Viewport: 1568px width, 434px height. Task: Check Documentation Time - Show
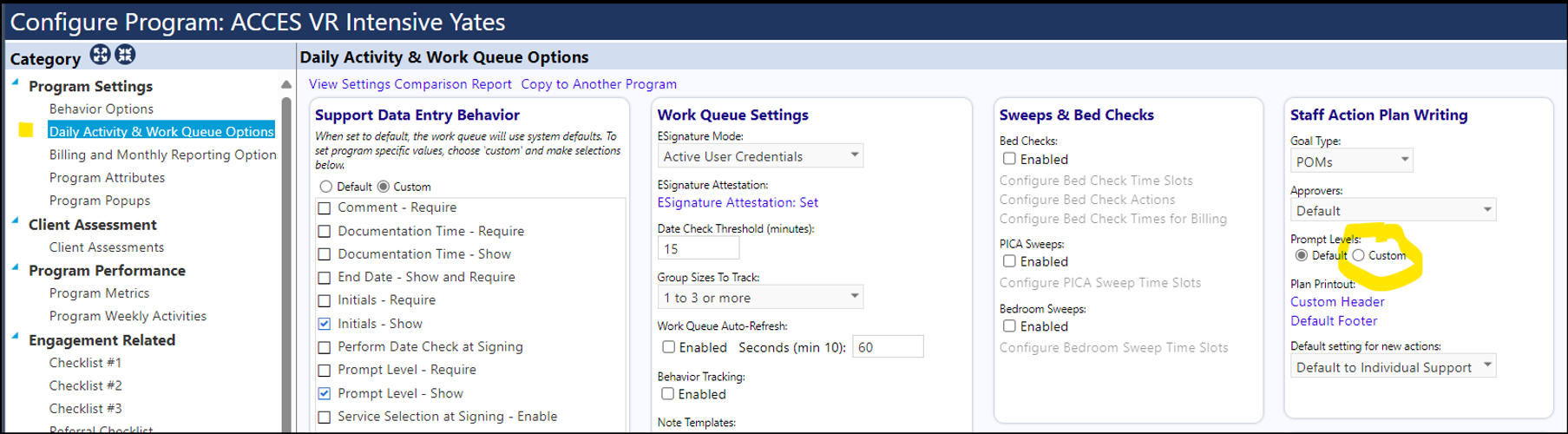click(x=325, y=254)
